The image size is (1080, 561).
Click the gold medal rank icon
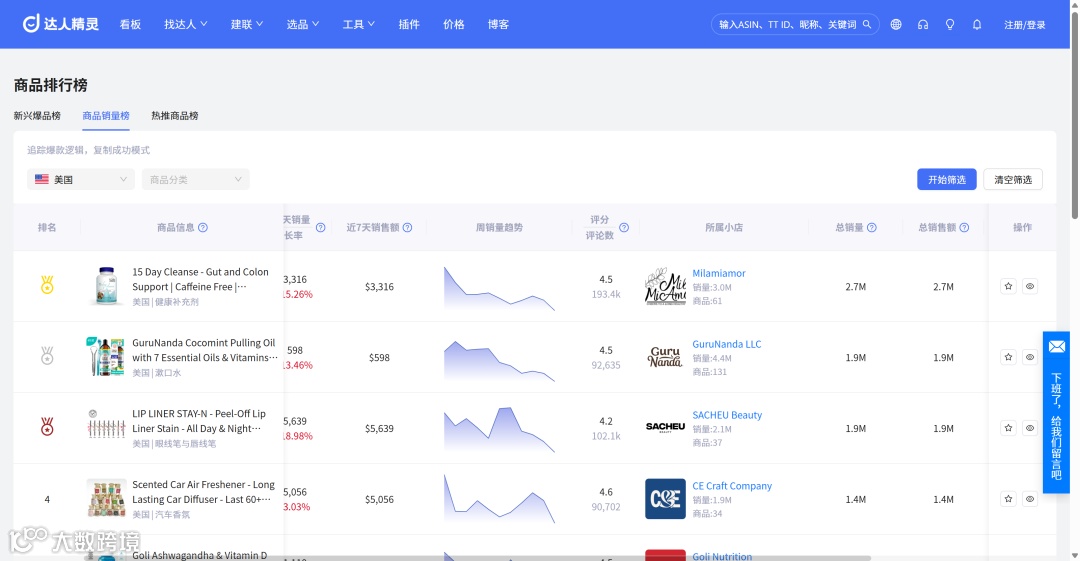point(47,285)
